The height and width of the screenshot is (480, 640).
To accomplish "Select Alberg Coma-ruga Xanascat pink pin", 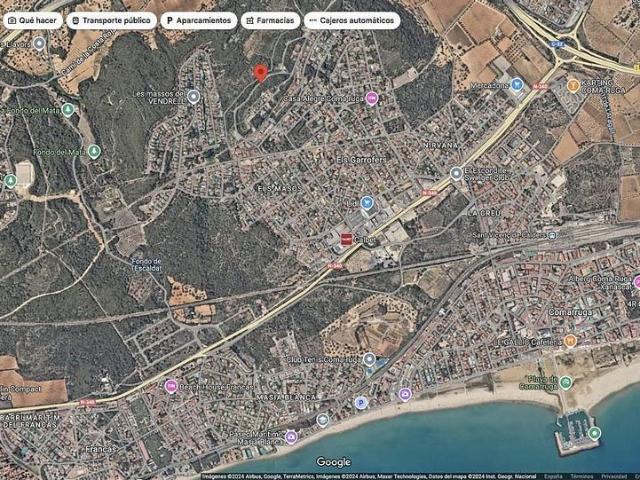I will click(636, 282).
